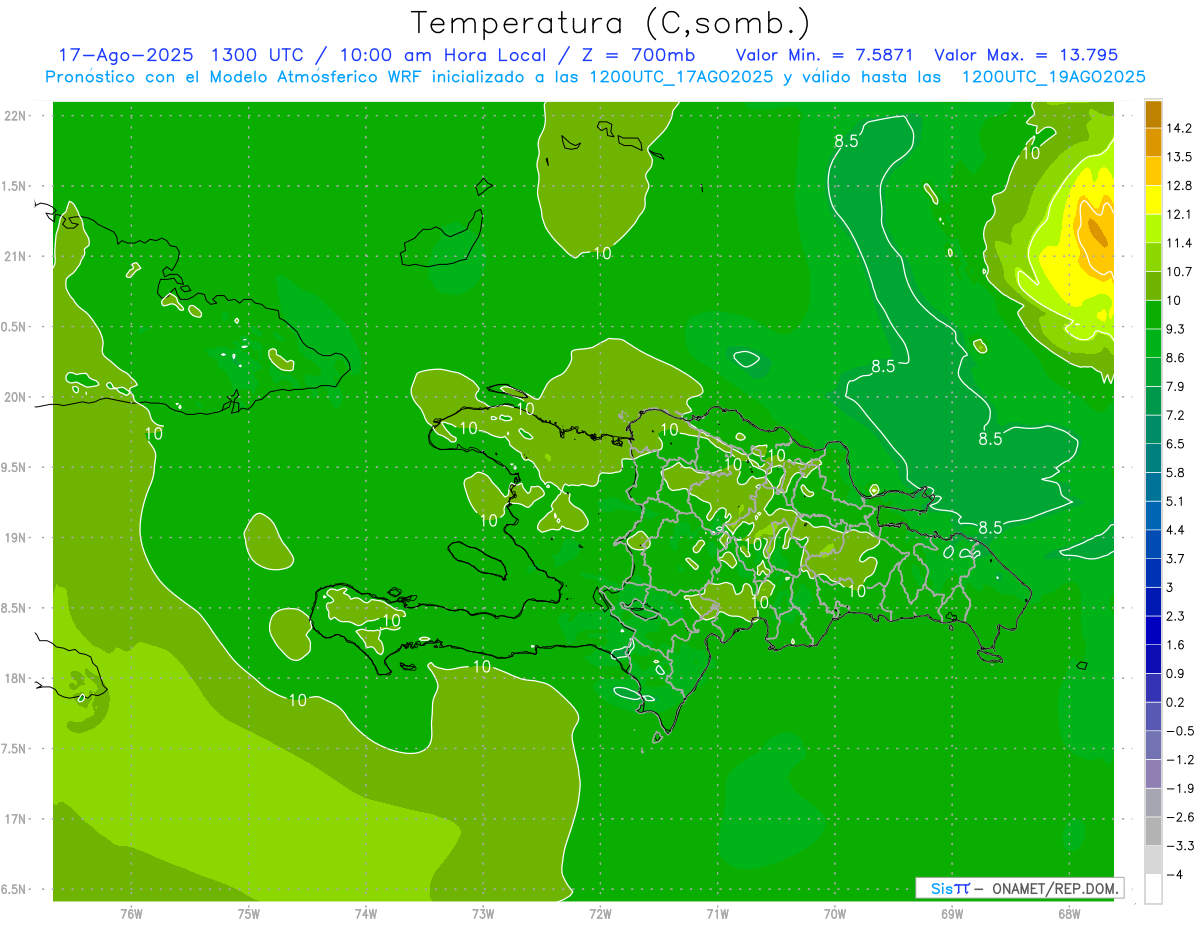Click the time "1300 UTC" in the header

click(256, 55)
